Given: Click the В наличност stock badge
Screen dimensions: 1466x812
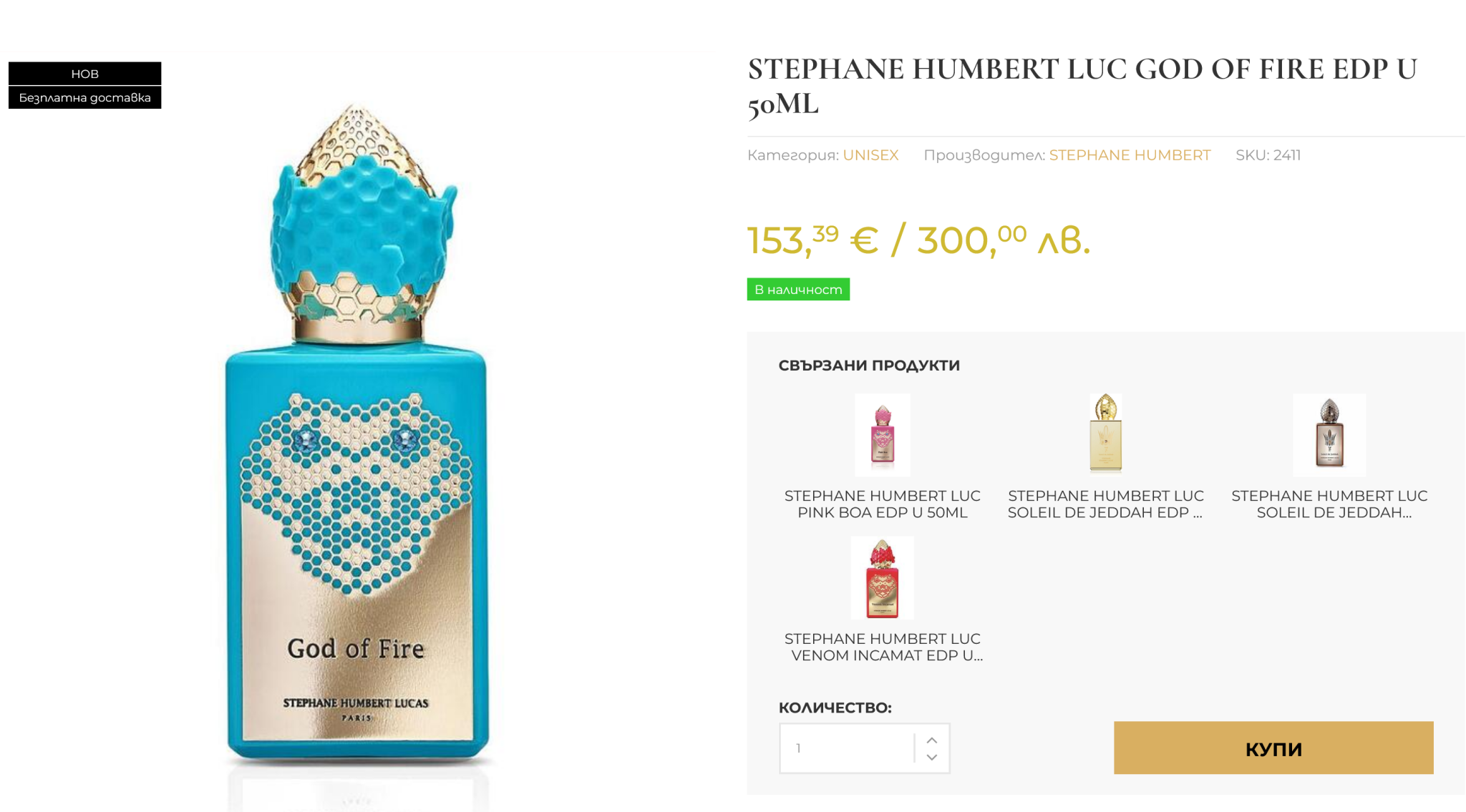Looking at the screenshot, I should [798, 289].
